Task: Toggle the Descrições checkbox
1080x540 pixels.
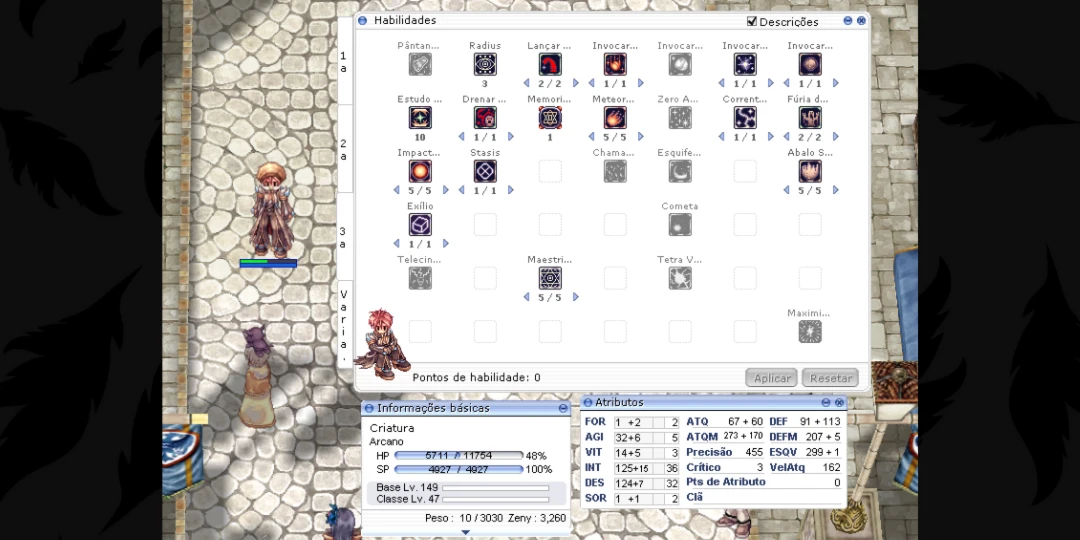Action: 752,21
